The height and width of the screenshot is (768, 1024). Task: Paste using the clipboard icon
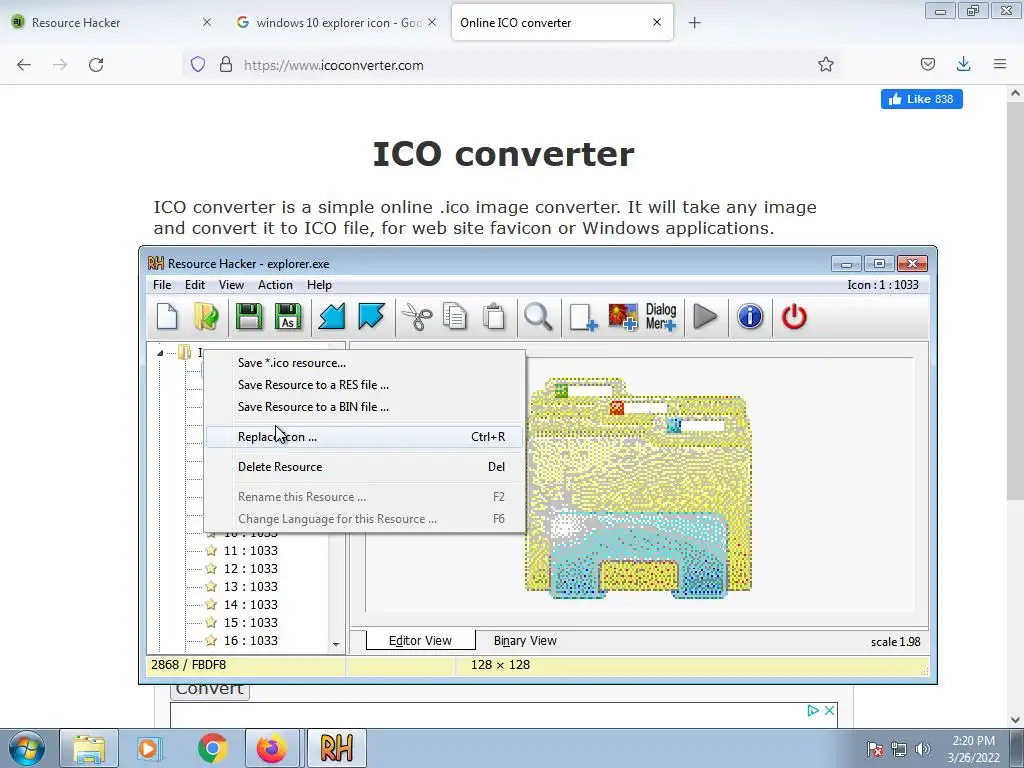coord(494,317)
